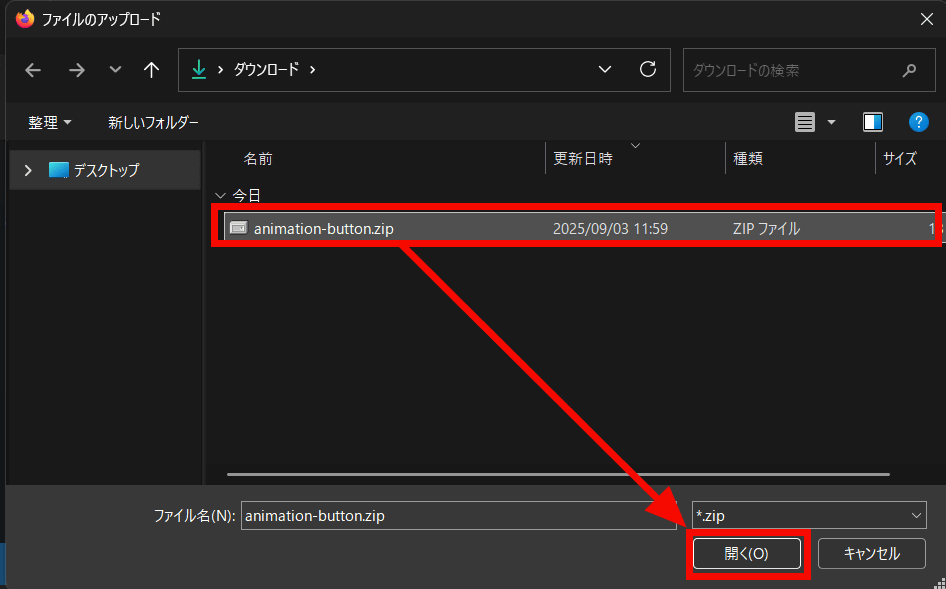Sort by 名前 column header
The height and width of the screenshot is (589, 946).
[x=258, y=159]
